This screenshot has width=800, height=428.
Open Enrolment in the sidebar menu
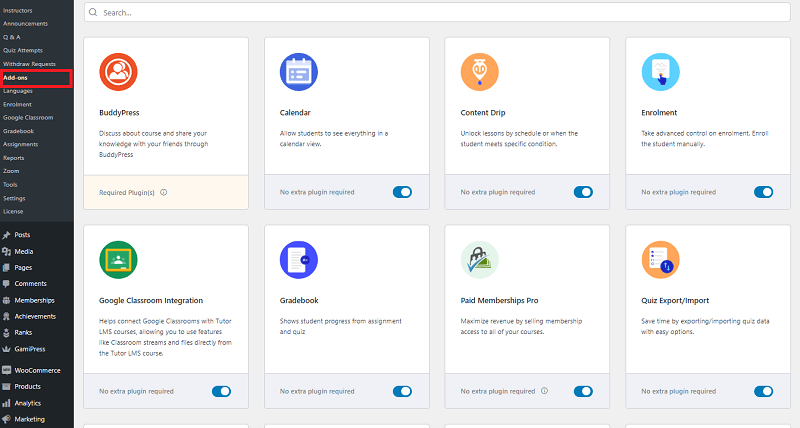tap(17, 104)
